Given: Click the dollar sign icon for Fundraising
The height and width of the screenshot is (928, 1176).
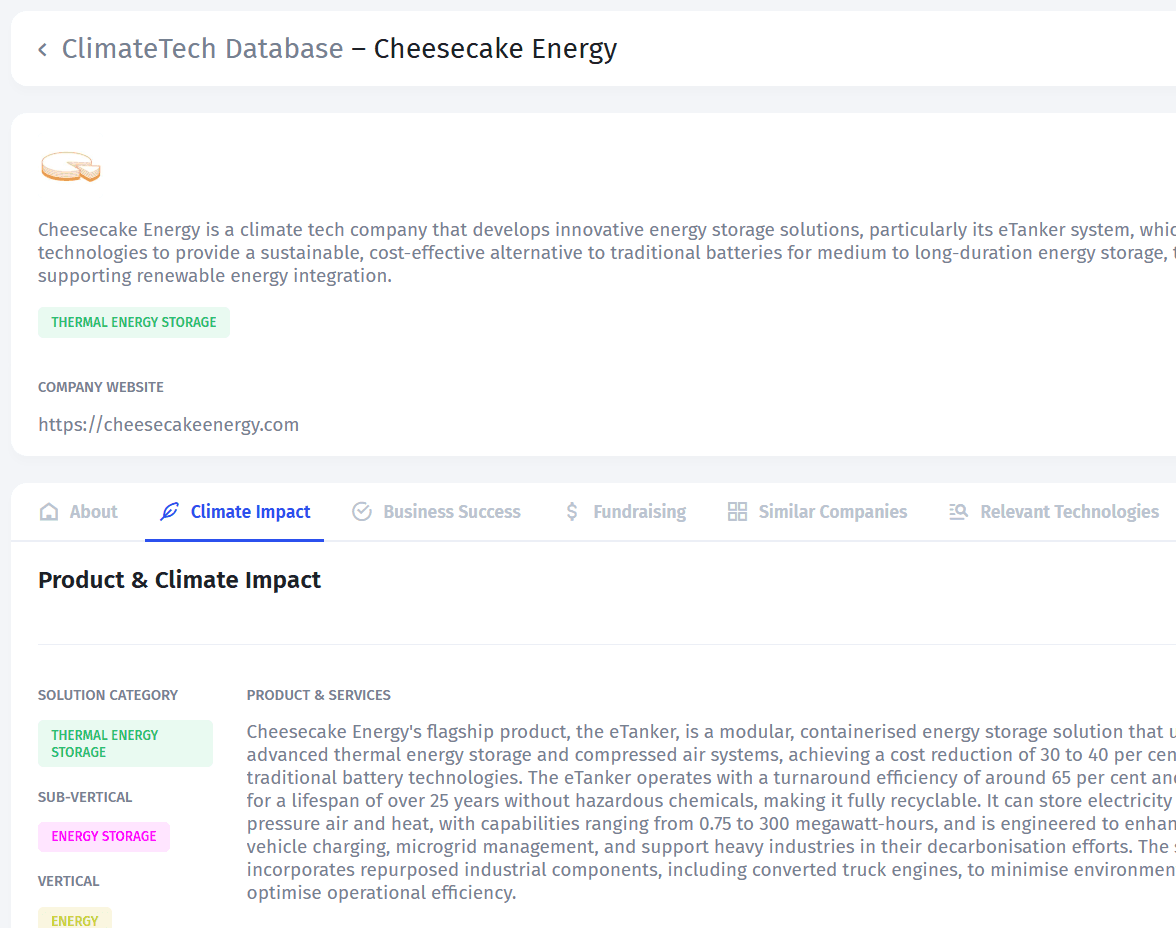Looking at the screenshot, I should coord(572,512).
